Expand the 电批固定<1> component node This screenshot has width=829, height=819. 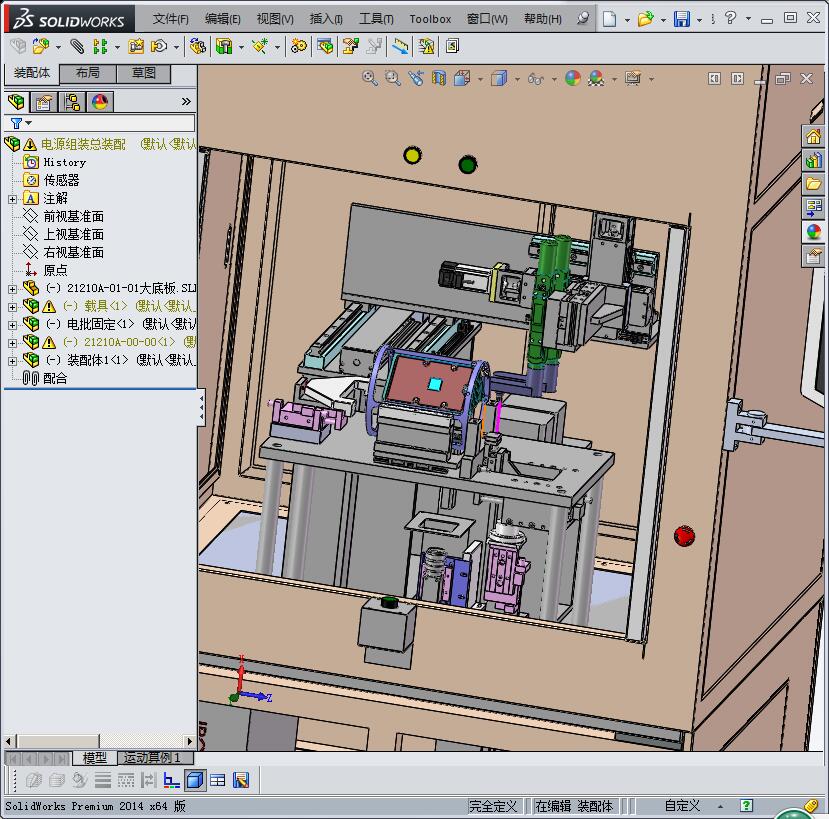coord(12,325)
